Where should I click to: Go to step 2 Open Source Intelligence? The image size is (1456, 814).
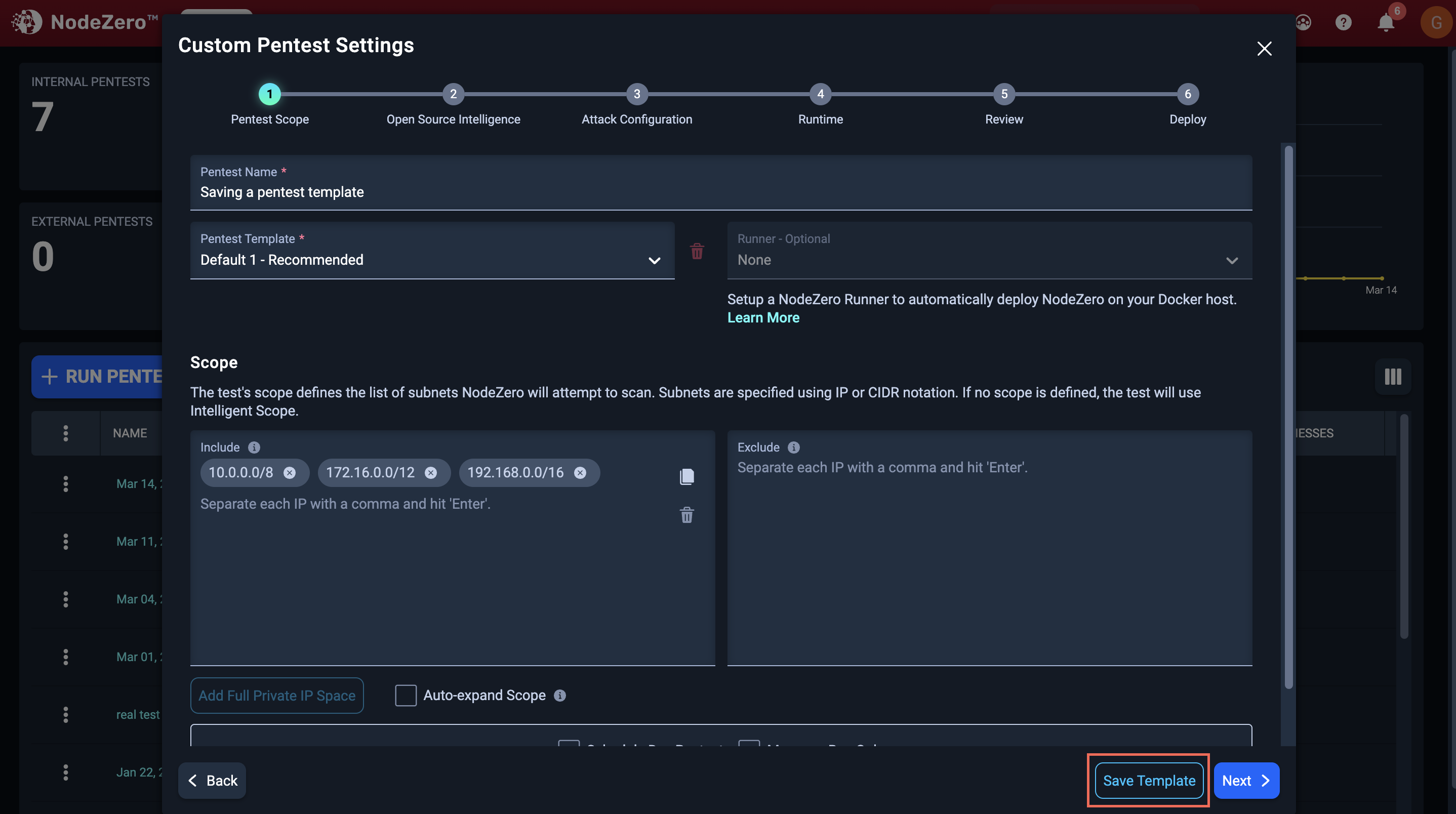[x=453, y=94]
